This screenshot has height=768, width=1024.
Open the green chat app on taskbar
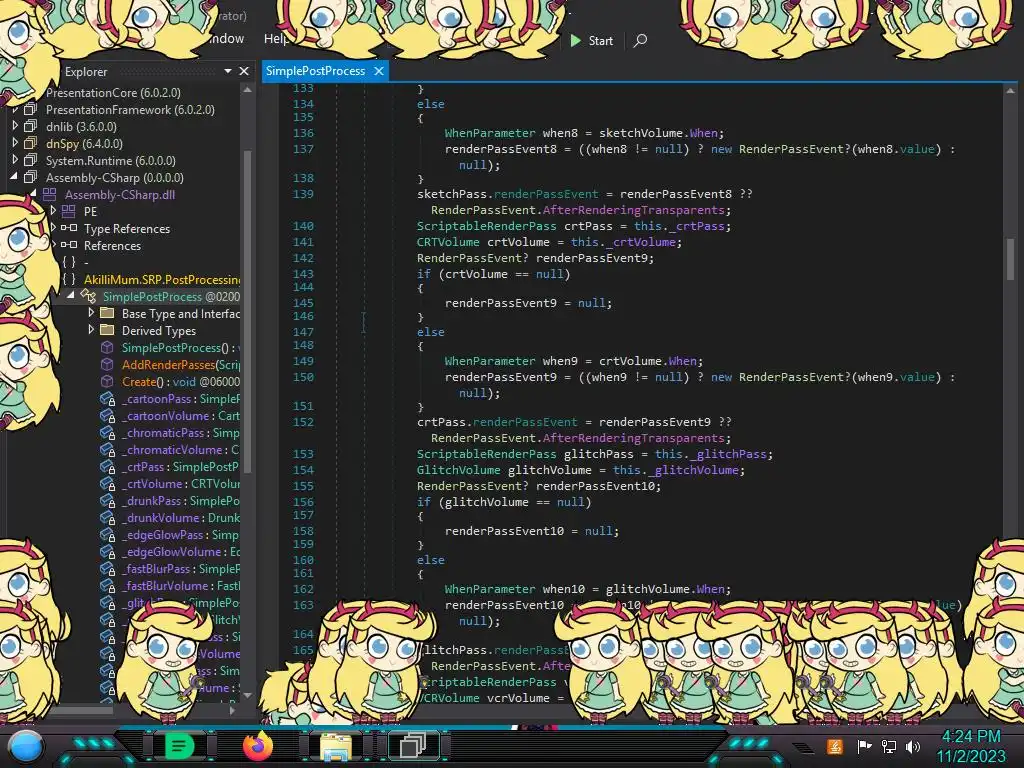(x=179, y=745)
